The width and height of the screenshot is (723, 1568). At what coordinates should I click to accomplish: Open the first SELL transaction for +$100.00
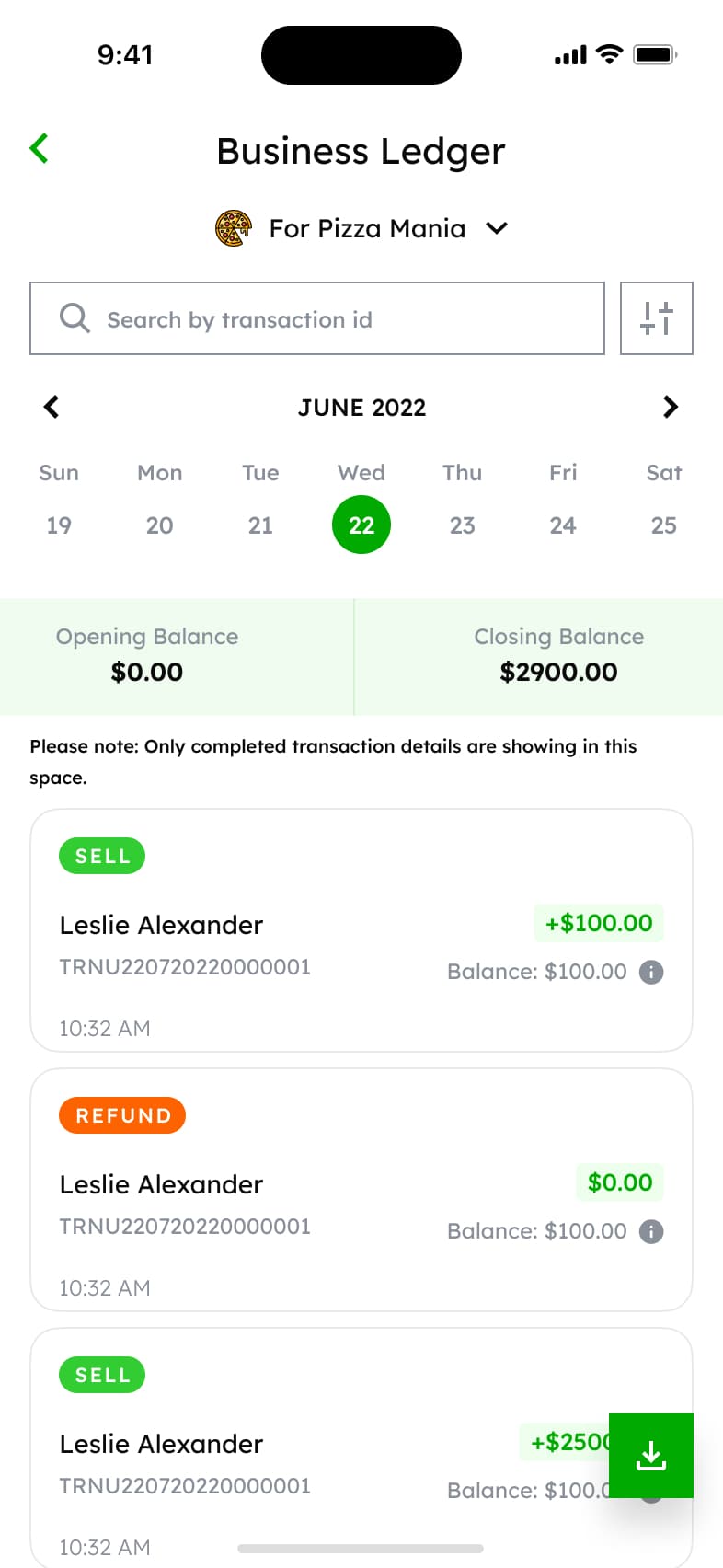[x=361, y=929]
